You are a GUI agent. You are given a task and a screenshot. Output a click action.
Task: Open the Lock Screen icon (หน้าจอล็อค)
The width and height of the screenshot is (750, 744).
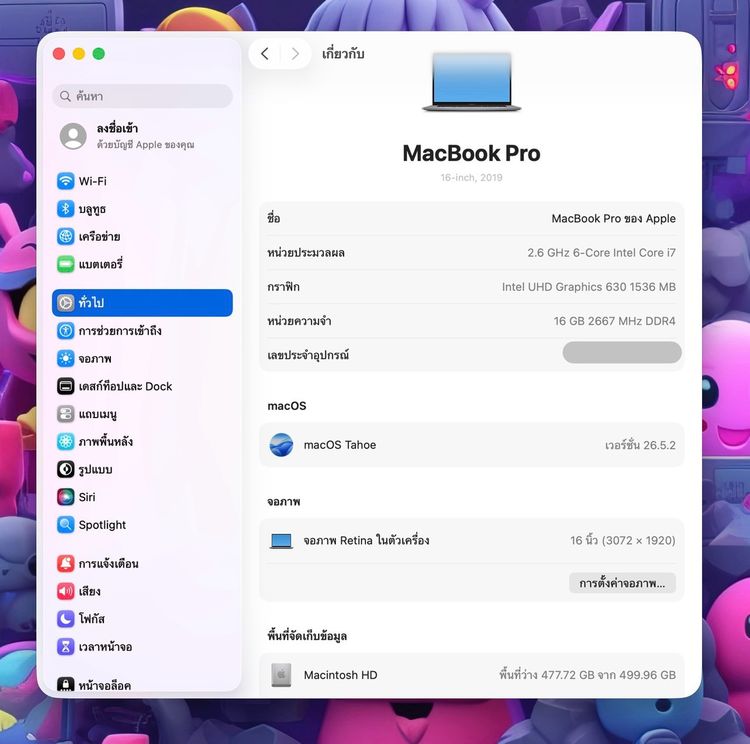pyautogui.click(x=66, y=684)
